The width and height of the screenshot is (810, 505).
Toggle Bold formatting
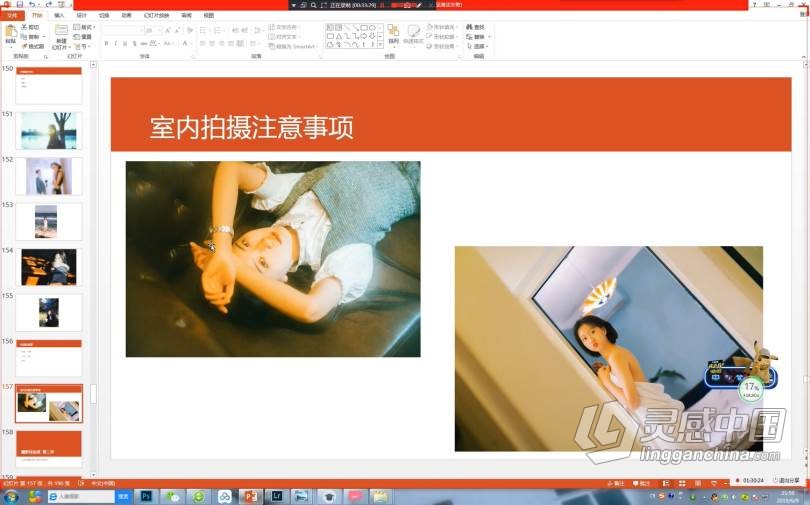(106, 43)
